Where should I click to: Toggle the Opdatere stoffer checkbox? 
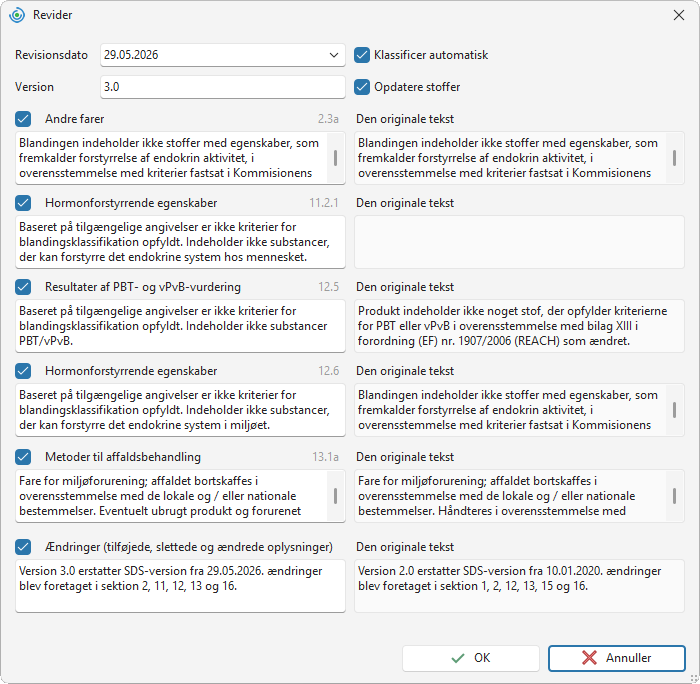[362, 87]
